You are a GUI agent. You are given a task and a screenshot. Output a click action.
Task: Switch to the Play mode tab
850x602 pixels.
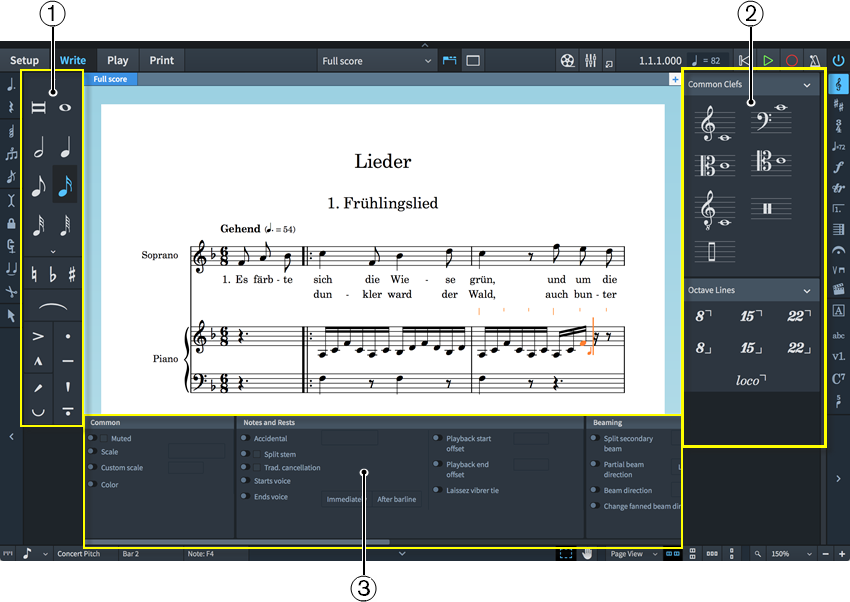[x=118, y=61]
